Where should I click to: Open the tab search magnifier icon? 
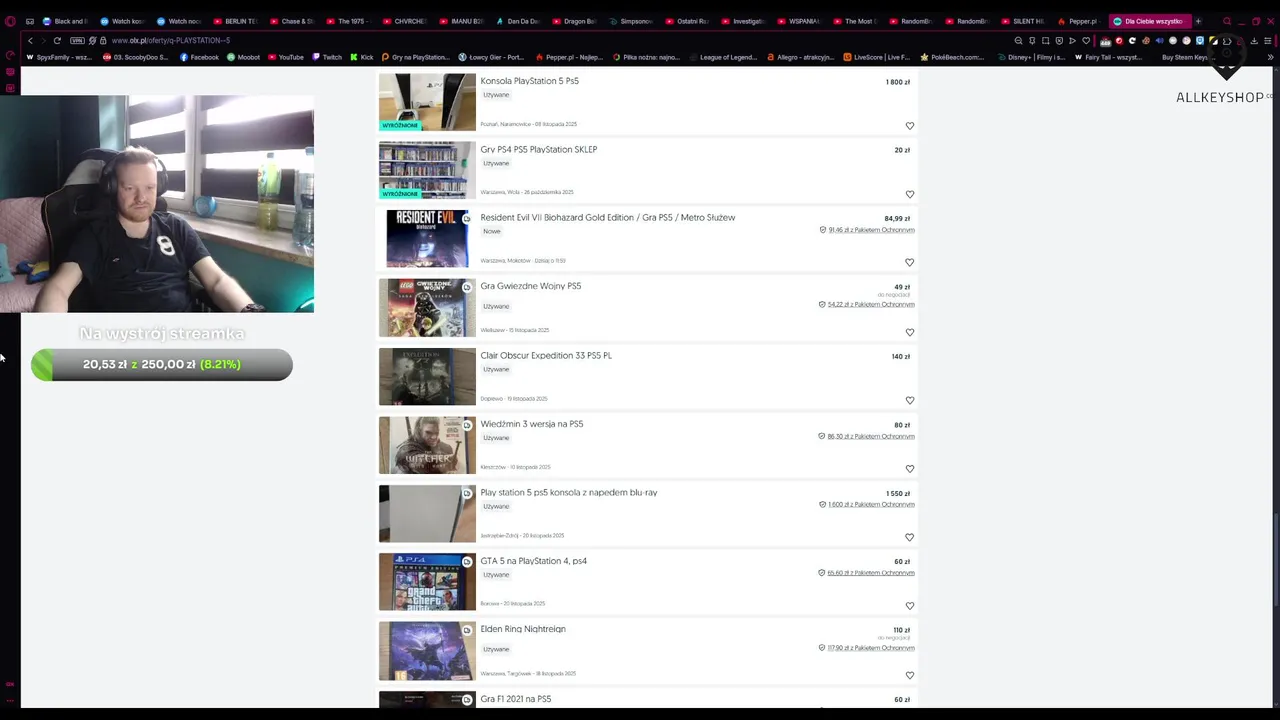(x=1227, y=21)
